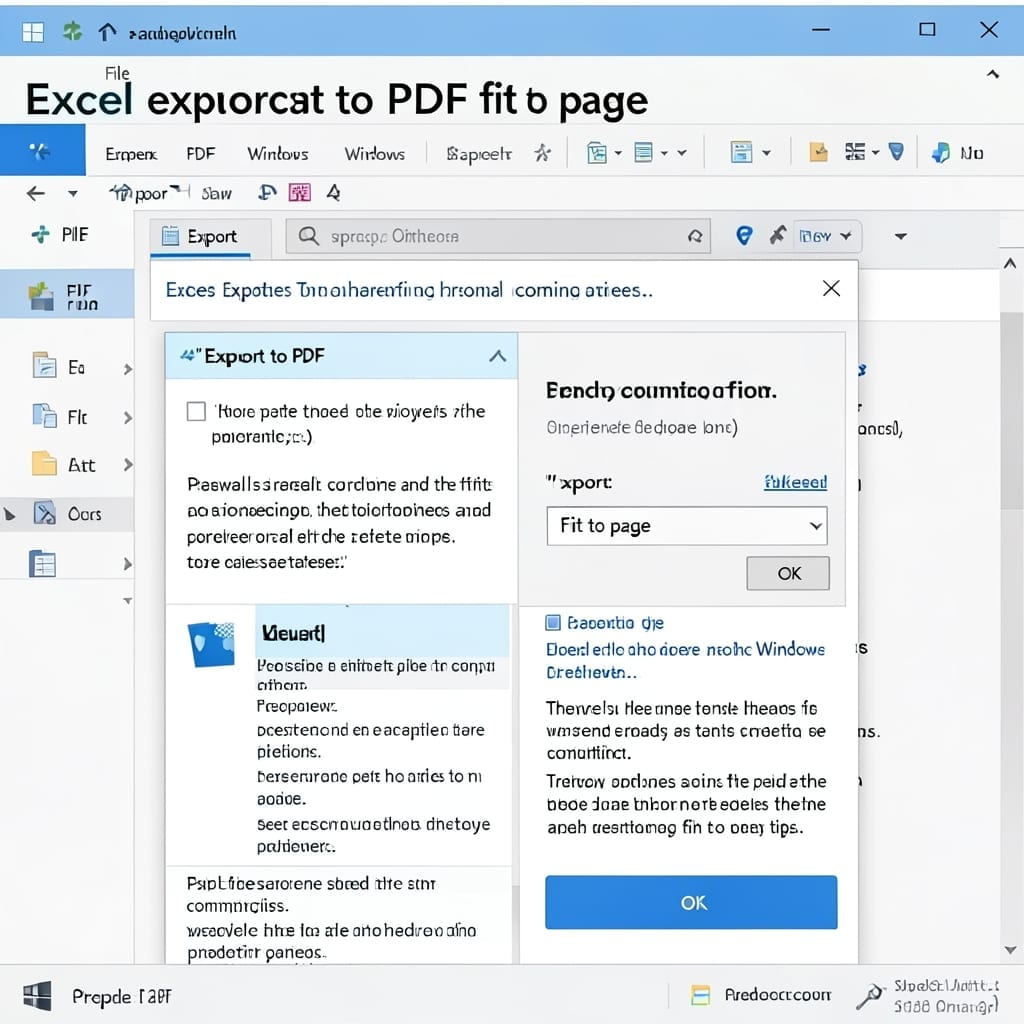Click the list layout icon in ribbon

(x=855, y=152)
